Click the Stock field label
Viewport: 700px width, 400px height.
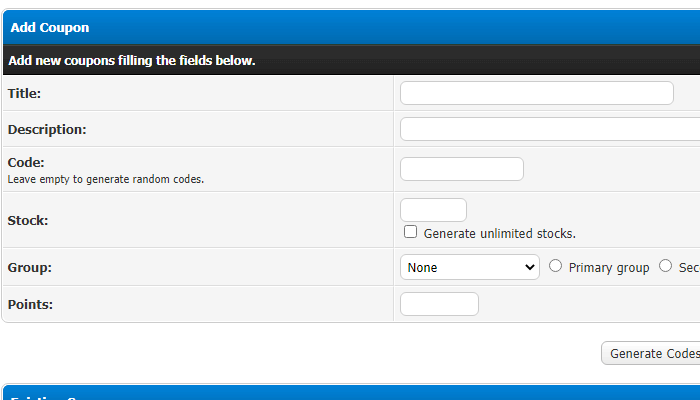click(x=28, y=220)
